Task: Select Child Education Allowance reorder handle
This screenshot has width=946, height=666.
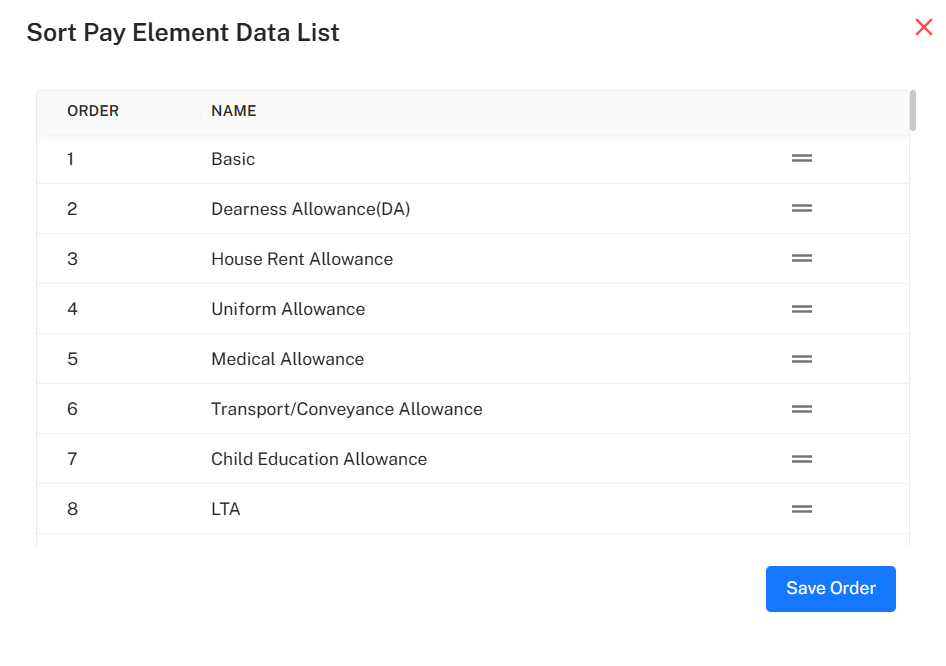Action: [x=801, y=459]
